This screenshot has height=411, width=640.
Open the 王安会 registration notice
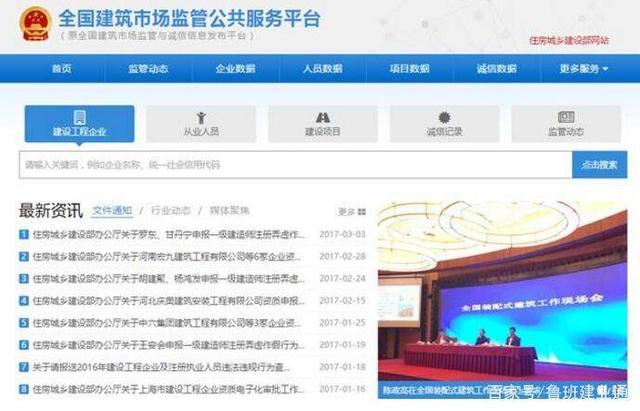click(x=169, y=345)
